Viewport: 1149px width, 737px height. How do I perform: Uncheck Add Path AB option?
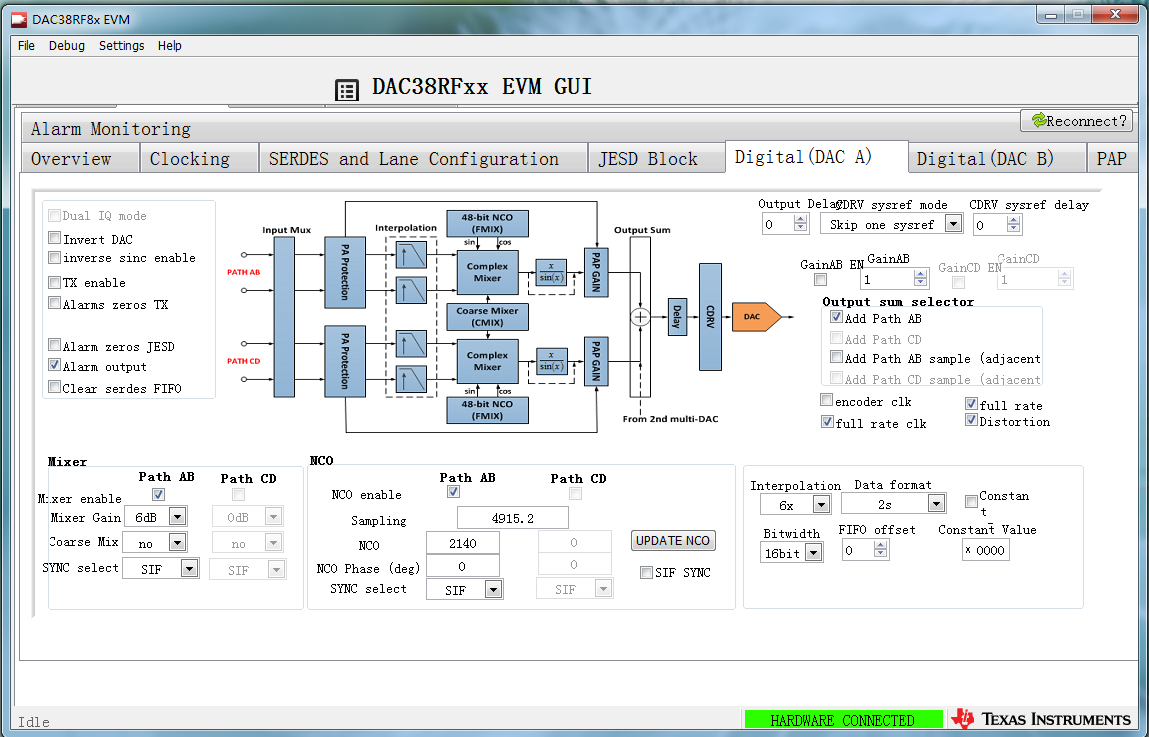(x=836, y=317)
